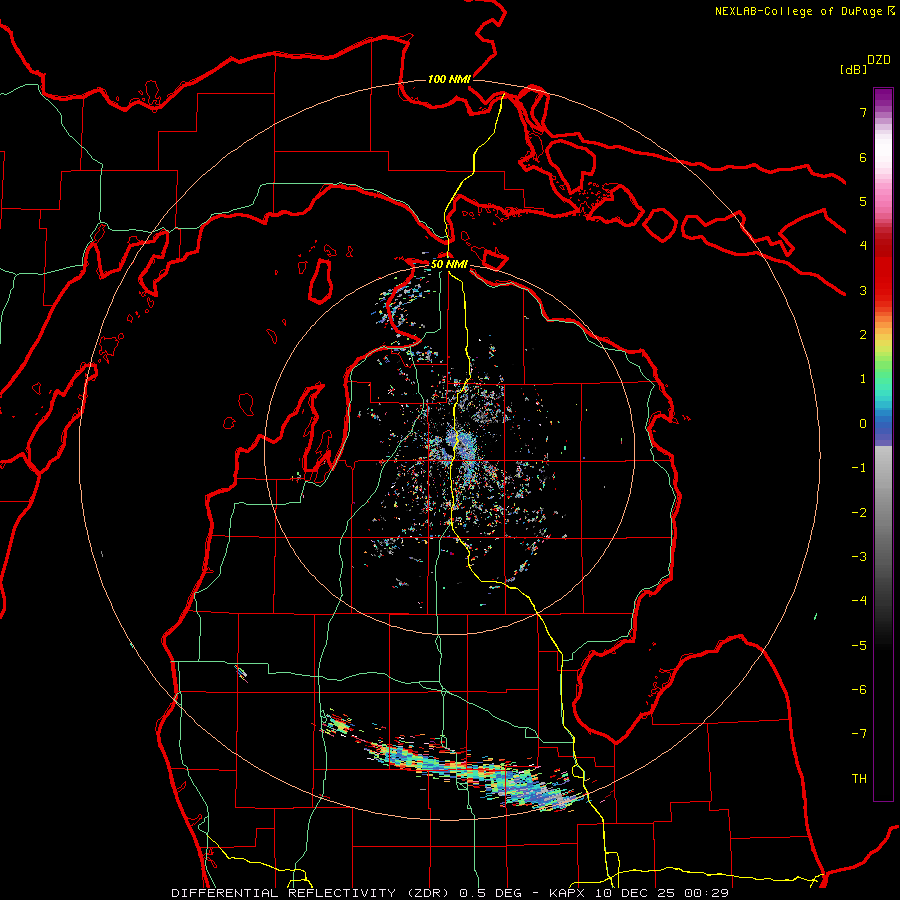Viewport: 900px width, 900px height.
Task: Click the 100 NMI range ring label
Action: click(x=449, y=79)
